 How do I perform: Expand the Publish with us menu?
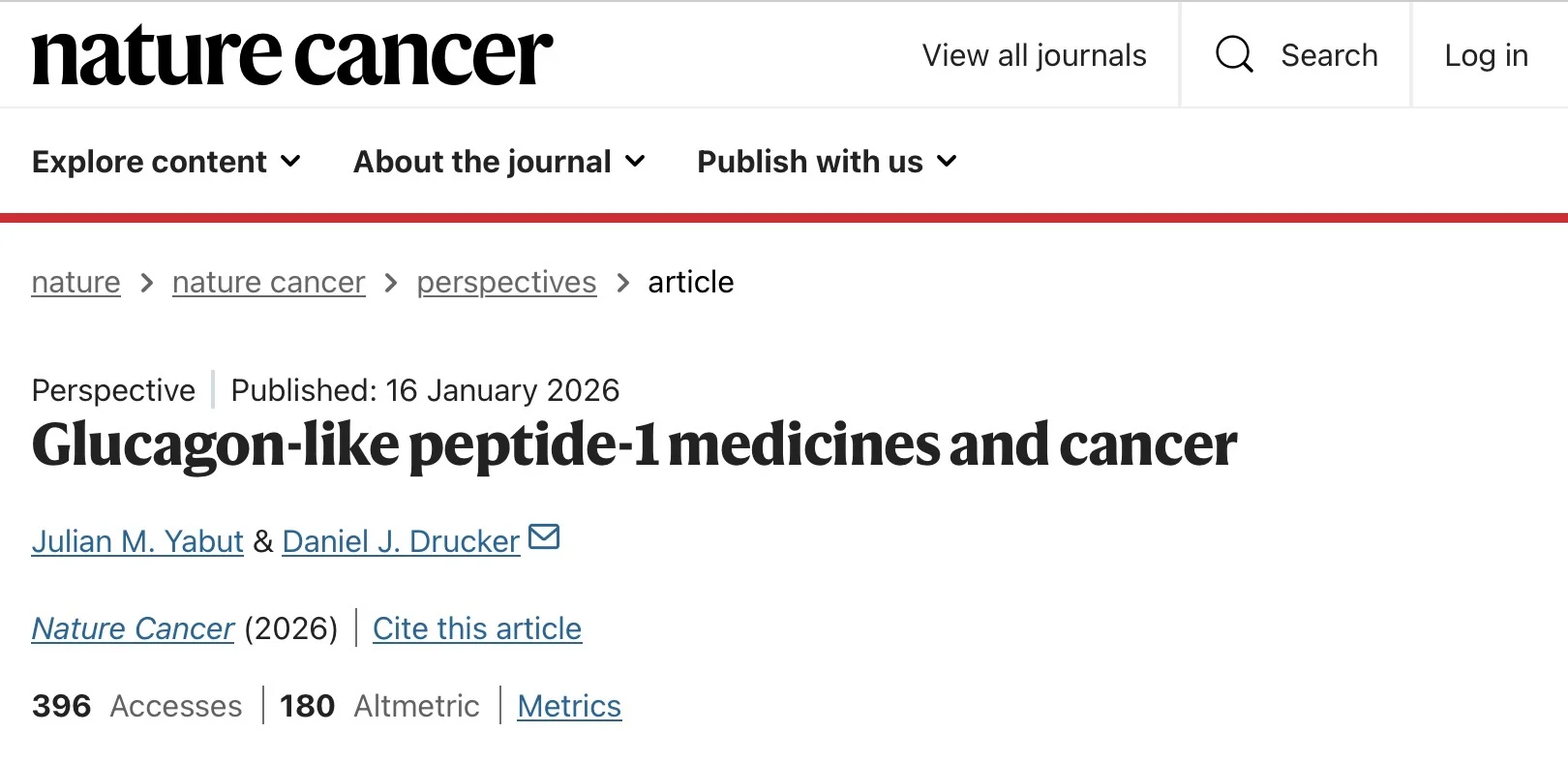pyautogui.click(x=827, y=162)
